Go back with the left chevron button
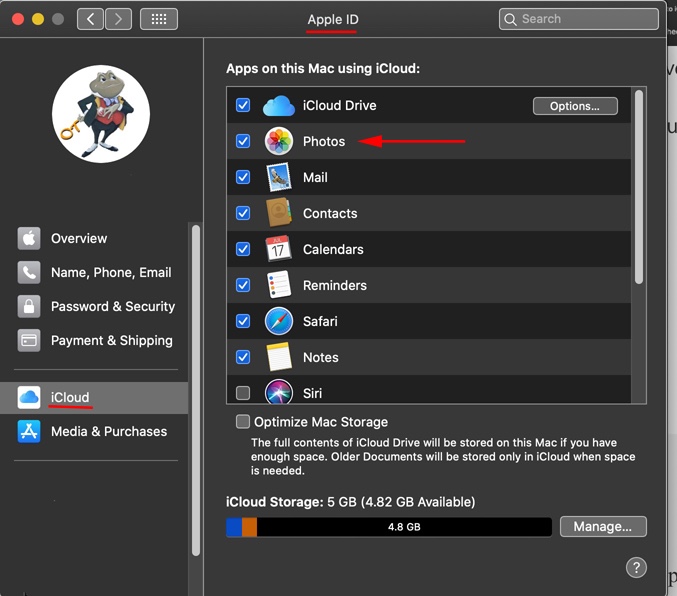The height and width of the screenshot is (596, 677). tap(90, 19)
